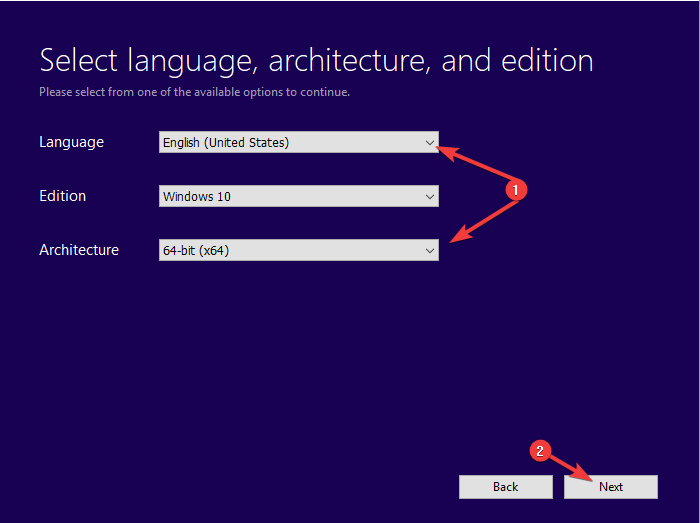700x523 pixels.
Task: Open the English (United States) language combo box
Action: pos(299,142)
